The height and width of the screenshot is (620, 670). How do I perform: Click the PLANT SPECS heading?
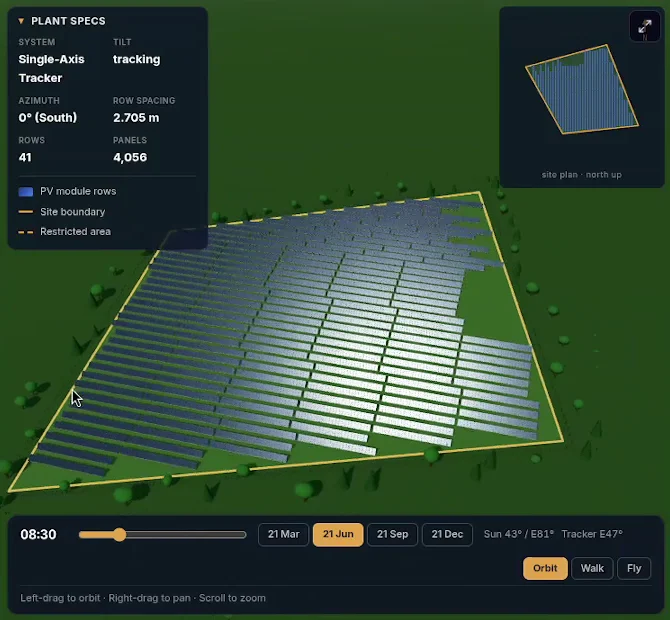[68, 21]
